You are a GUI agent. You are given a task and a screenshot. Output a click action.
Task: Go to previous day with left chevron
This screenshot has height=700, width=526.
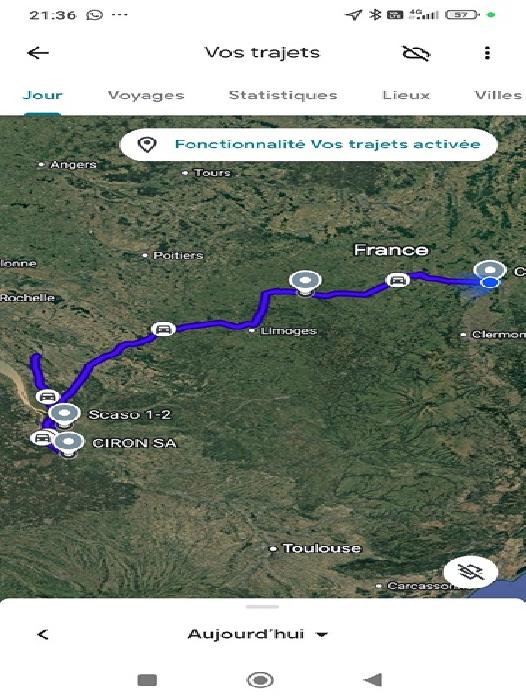click(43, 634)
